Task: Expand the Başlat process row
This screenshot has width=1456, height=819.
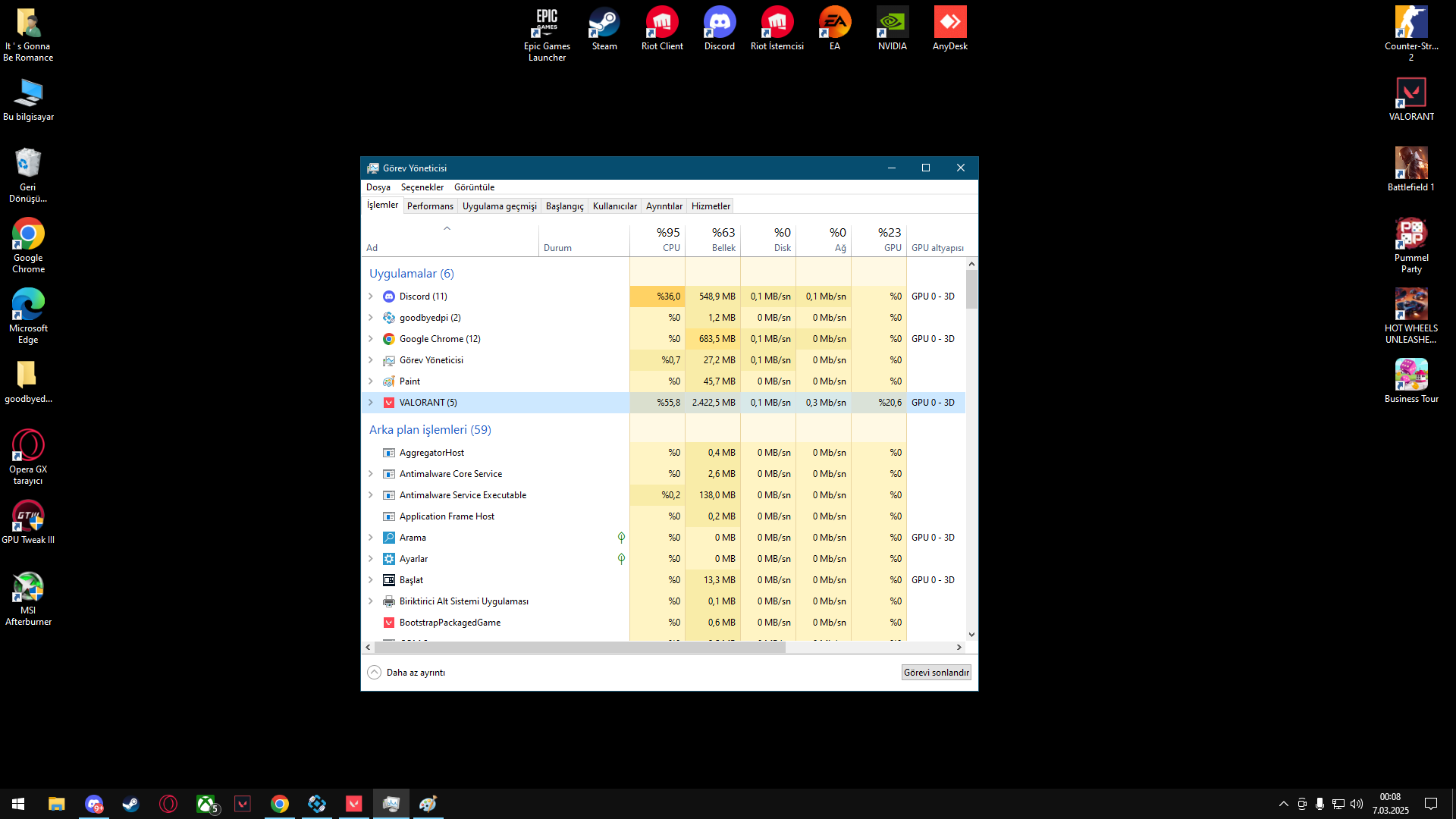Action: [x=371, y=580]
